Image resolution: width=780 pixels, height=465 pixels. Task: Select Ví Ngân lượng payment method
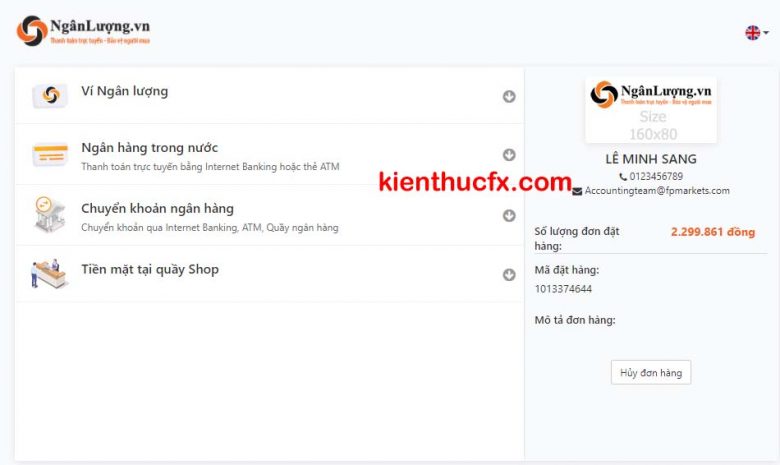pyautogui.click(x=125, y=92)
